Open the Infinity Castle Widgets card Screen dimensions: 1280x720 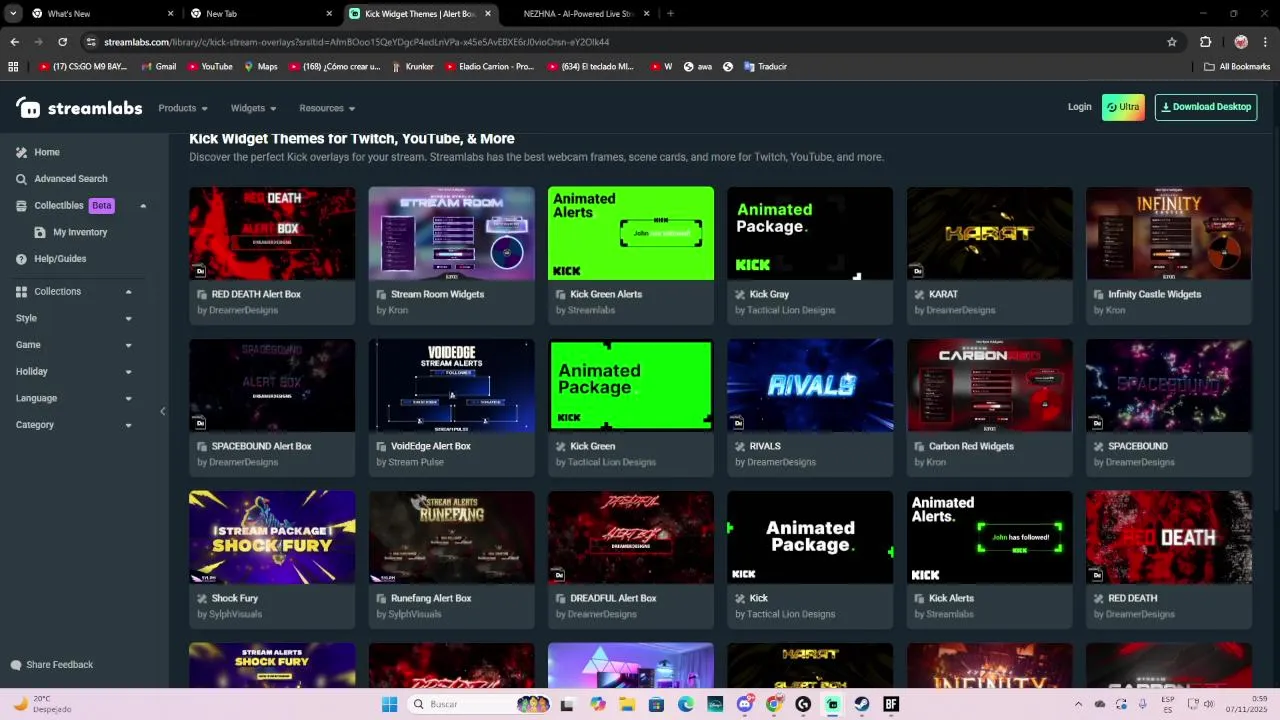pos(1169,255)
